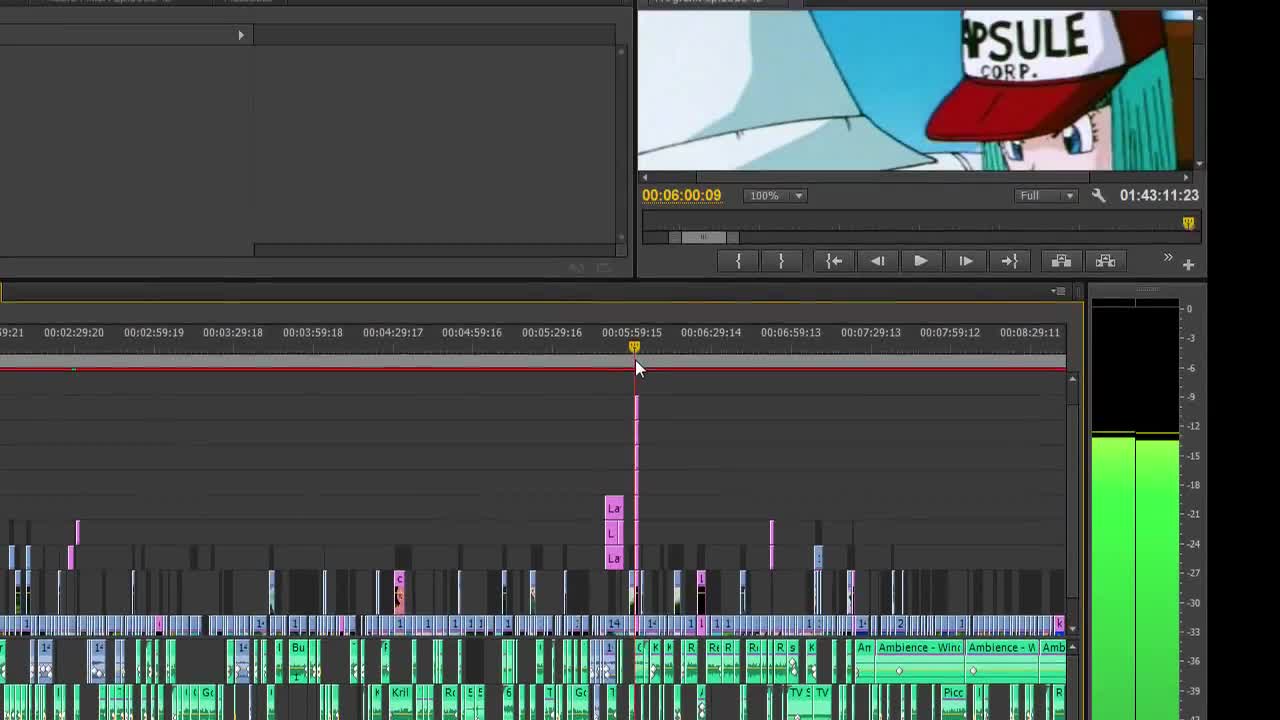Click the Mark In button
1280x720 pixels.
click(738, 261)
